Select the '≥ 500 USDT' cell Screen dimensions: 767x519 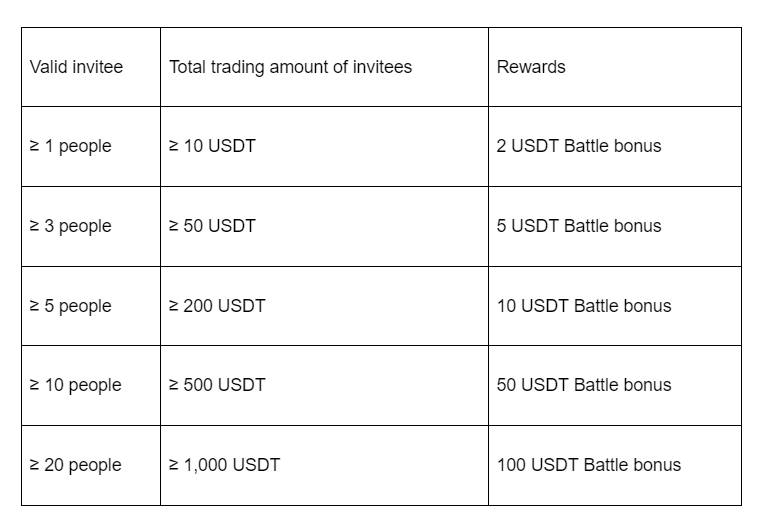(217, 385)
